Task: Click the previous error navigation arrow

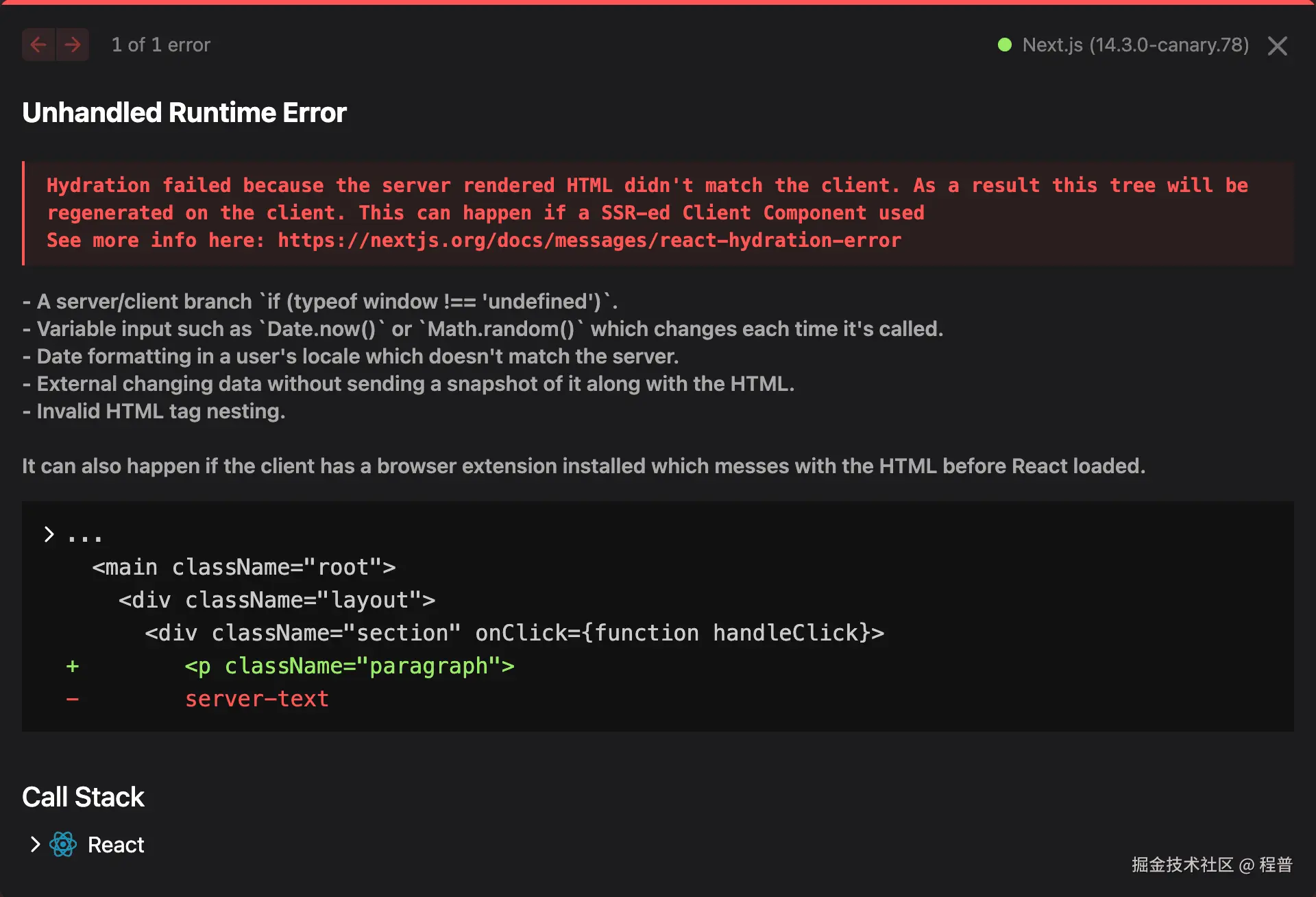Action: click(x=38, y=45)
